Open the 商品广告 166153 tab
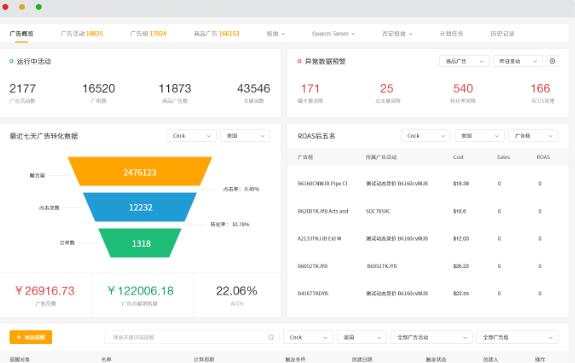Viewport: 575px width, 363px height. pyautogui.click(x=216, y=33)
